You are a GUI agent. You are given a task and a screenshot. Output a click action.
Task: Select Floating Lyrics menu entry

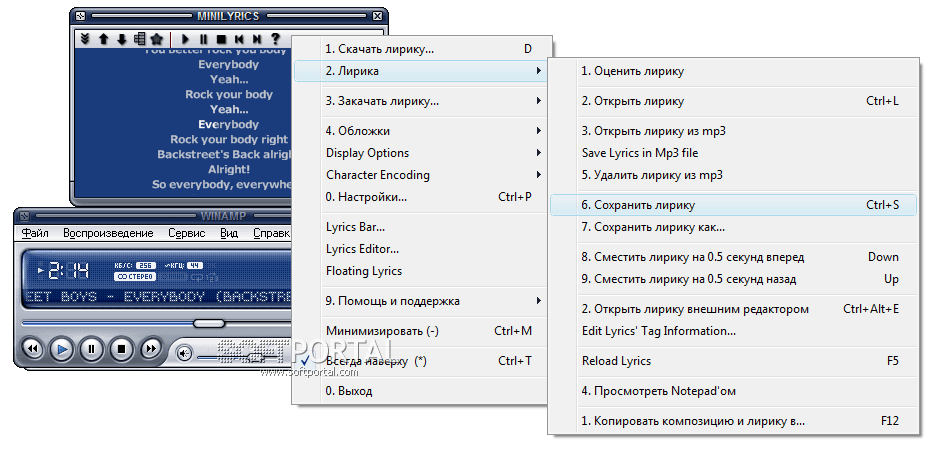click(x=420, y=271)
